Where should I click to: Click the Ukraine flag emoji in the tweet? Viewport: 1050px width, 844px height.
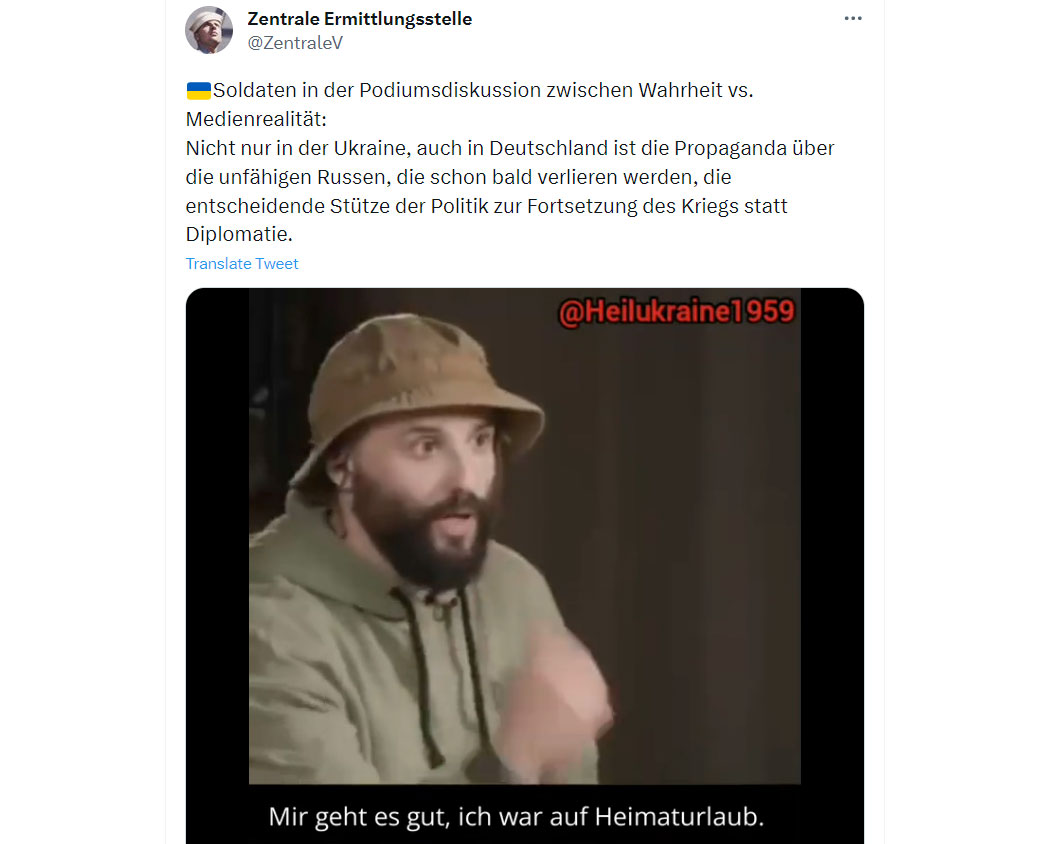point(198,90)
